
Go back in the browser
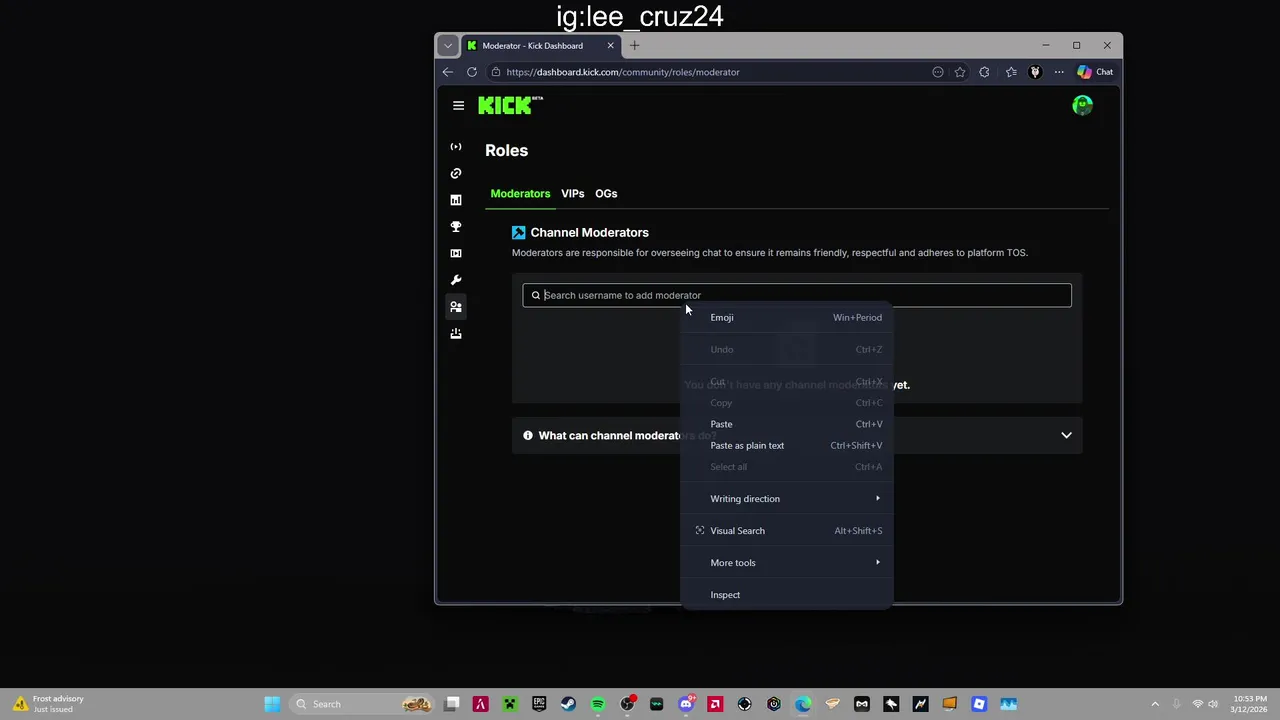[448, 72]
